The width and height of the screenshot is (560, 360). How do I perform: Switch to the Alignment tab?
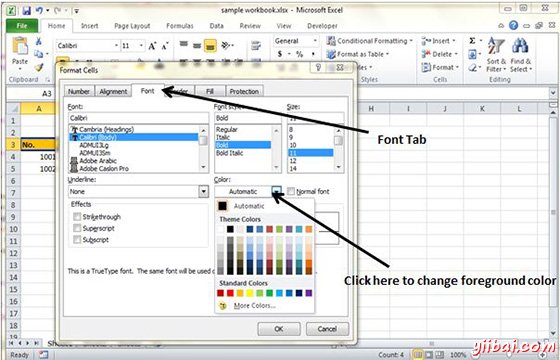(113, 91)
